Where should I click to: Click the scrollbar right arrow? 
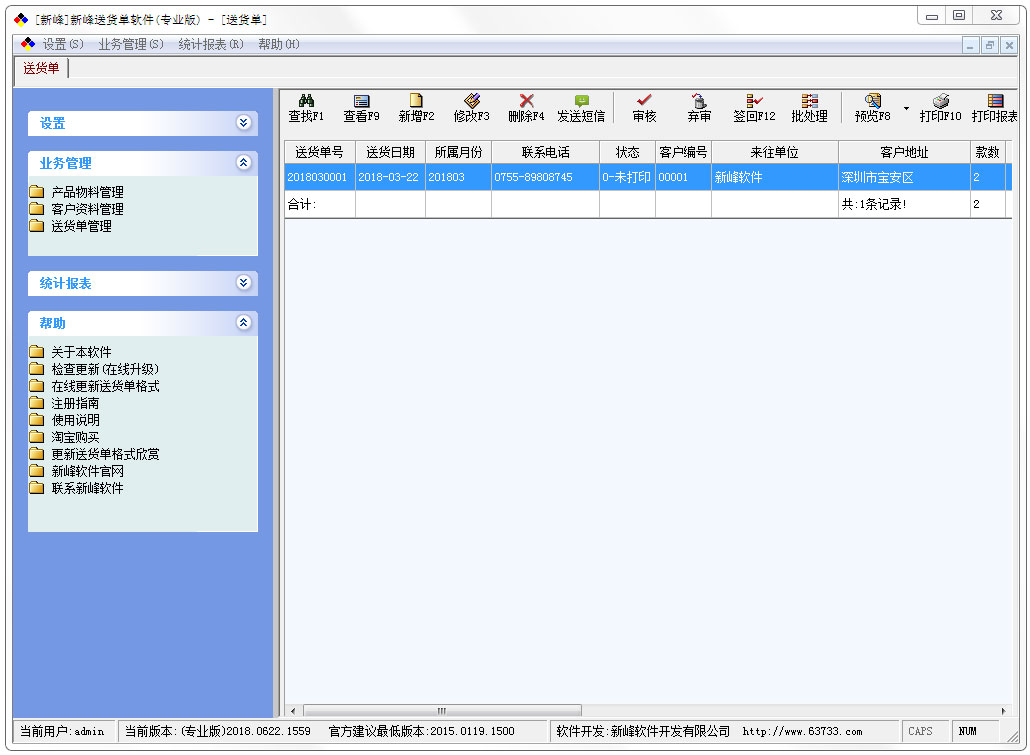click(x=1003, y=710)
